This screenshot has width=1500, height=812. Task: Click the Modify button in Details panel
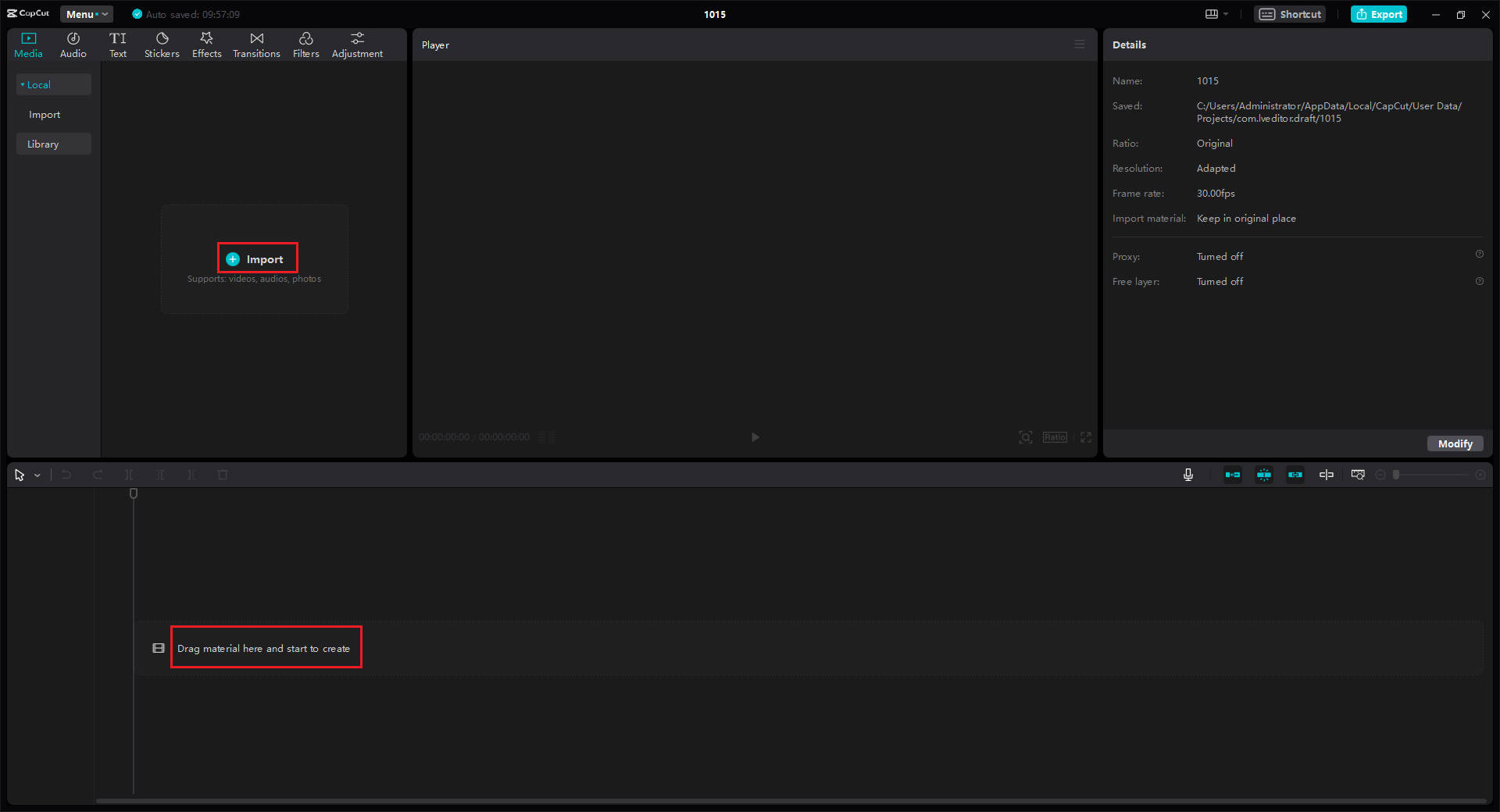click(1455, 443)
